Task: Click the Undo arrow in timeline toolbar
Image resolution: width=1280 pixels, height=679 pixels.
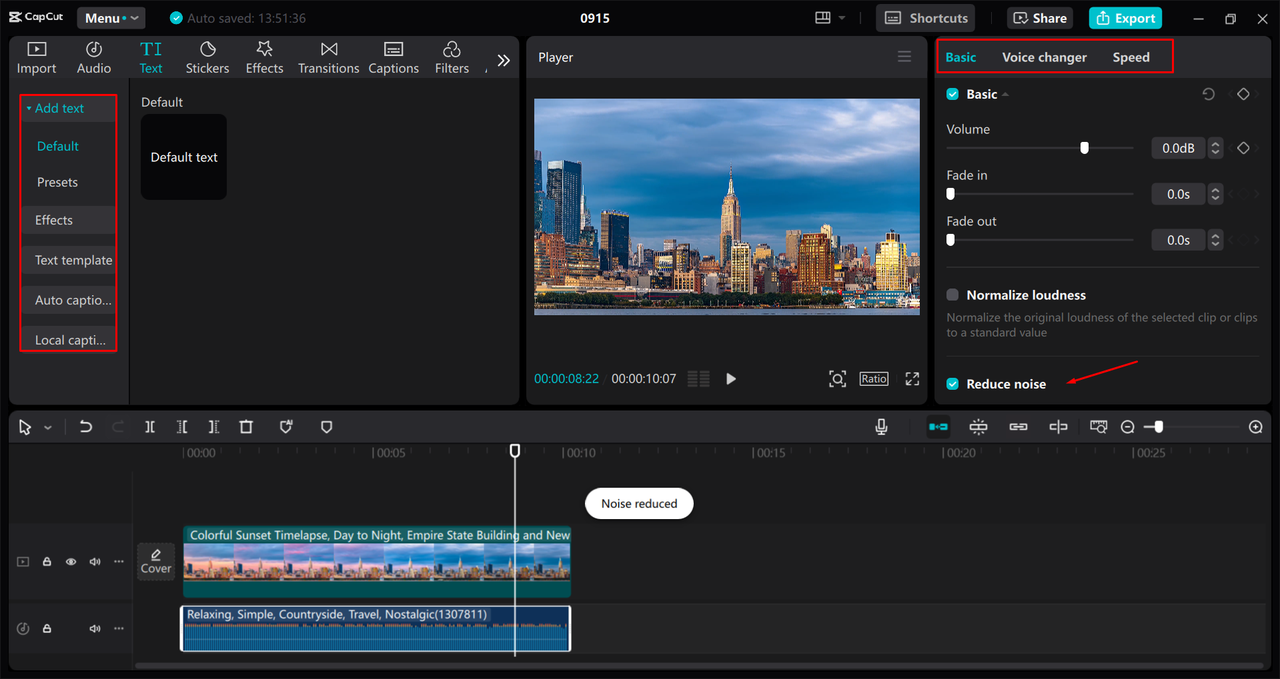Action: tap(86, 427)
